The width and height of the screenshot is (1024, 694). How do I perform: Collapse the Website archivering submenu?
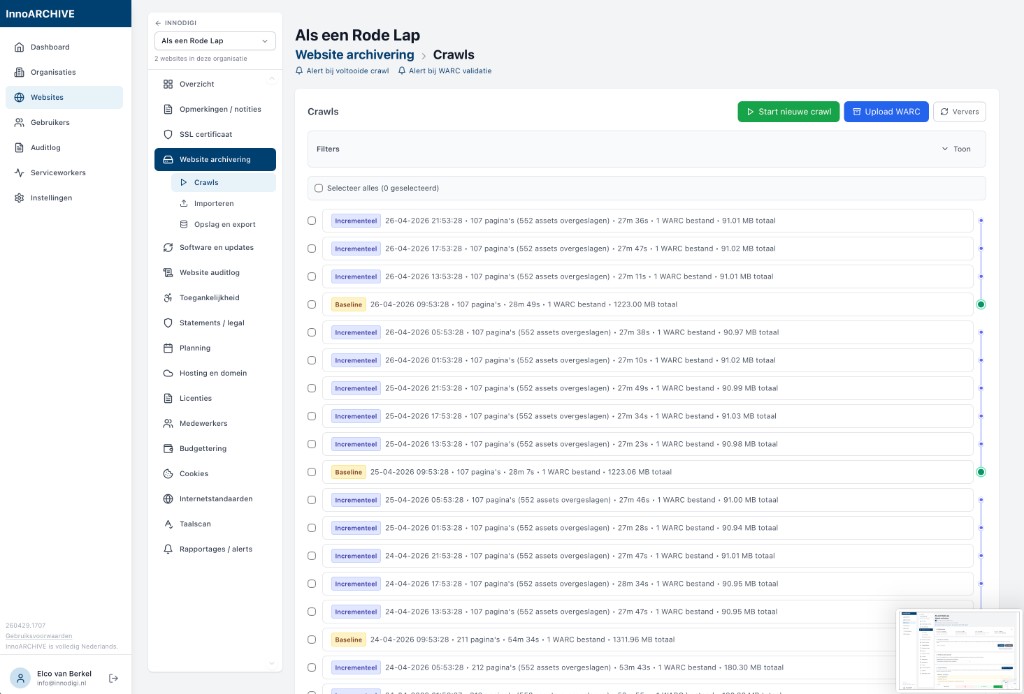click(215, 159)
